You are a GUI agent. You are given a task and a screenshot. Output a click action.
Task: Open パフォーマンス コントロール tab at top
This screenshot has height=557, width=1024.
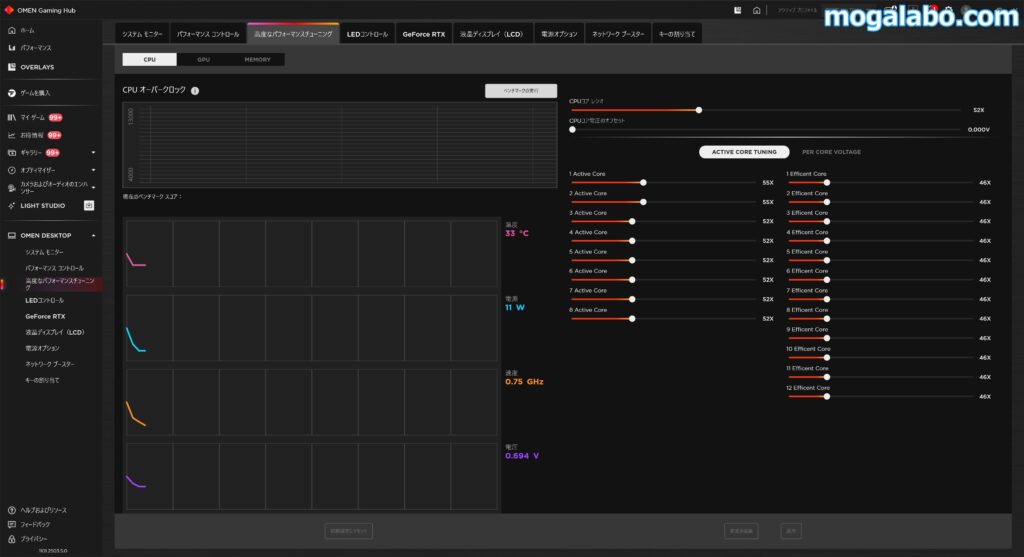coord(208,34)
